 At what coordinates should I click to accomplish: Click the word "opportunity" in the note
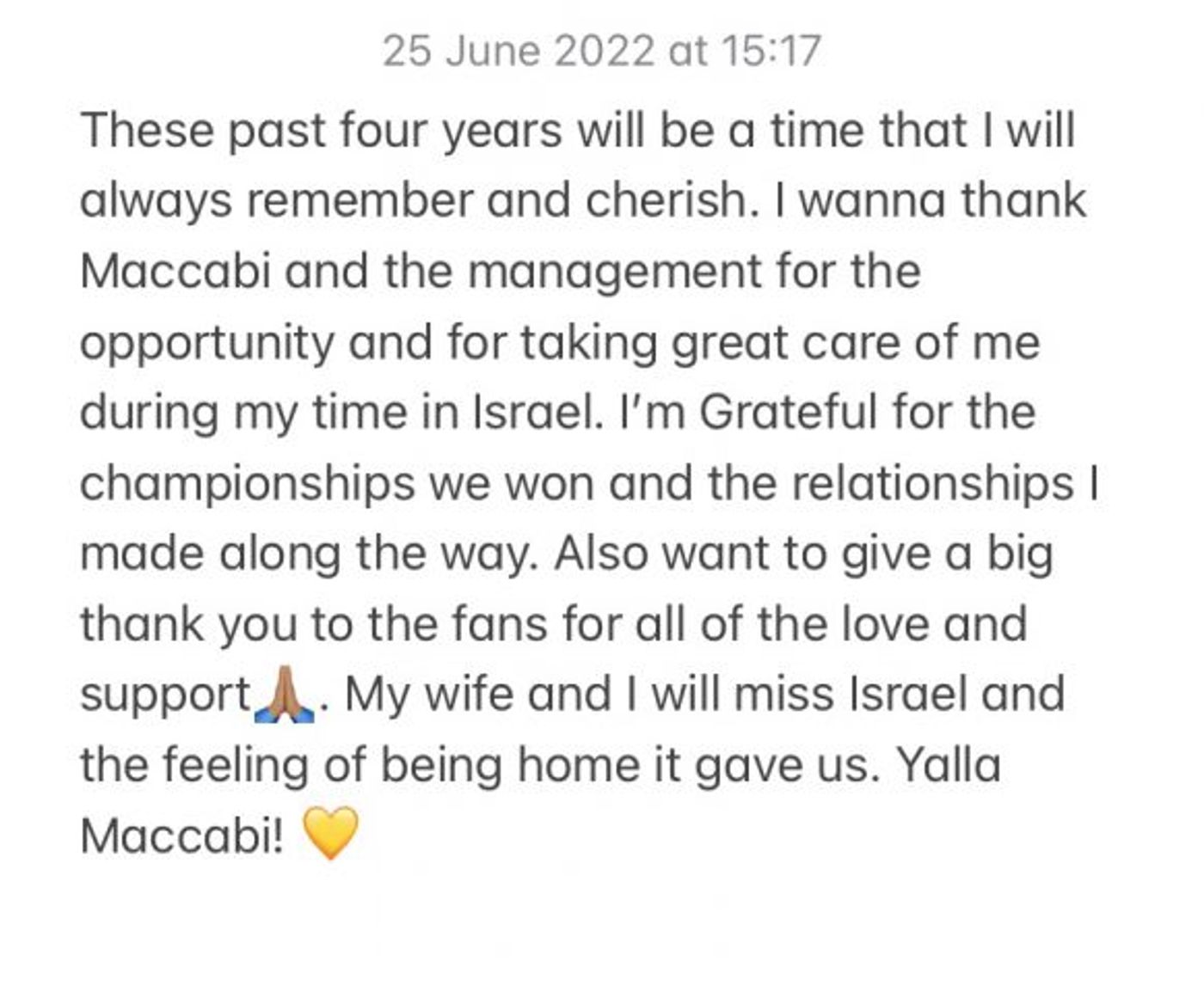[206, 344]
